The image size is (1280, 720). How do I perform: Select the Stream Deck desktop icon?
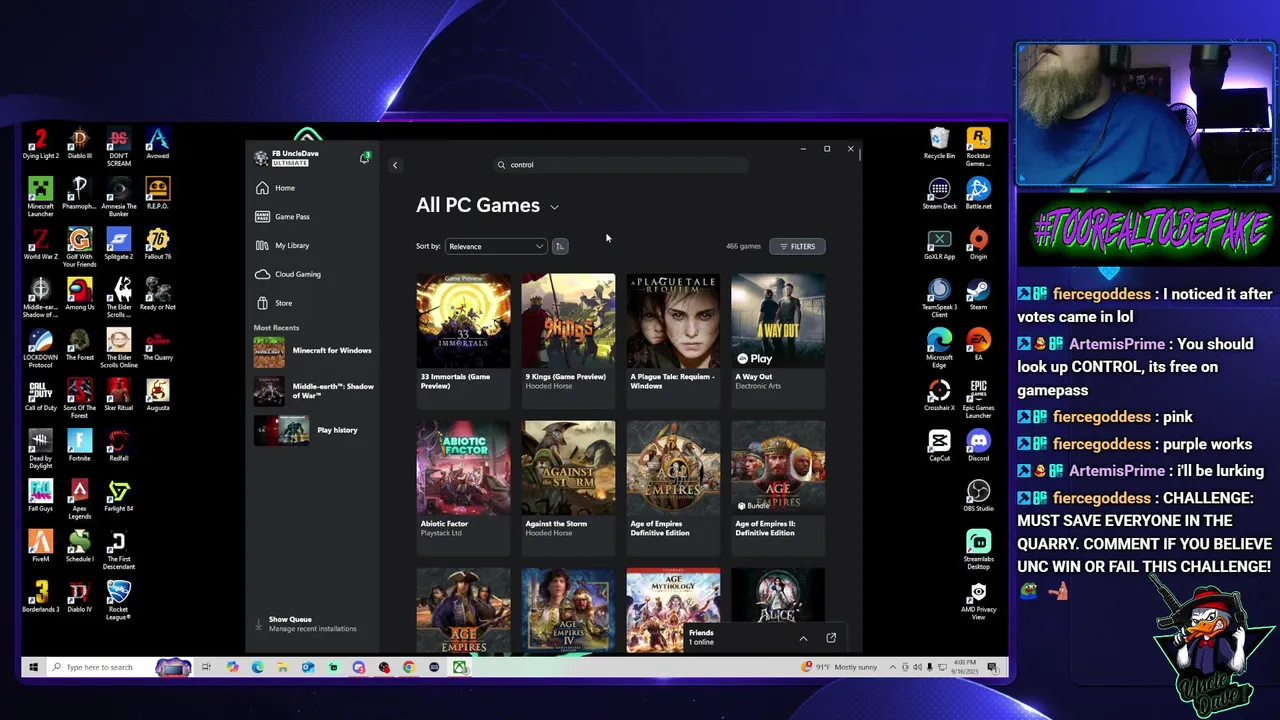click(x=939, y=194)
